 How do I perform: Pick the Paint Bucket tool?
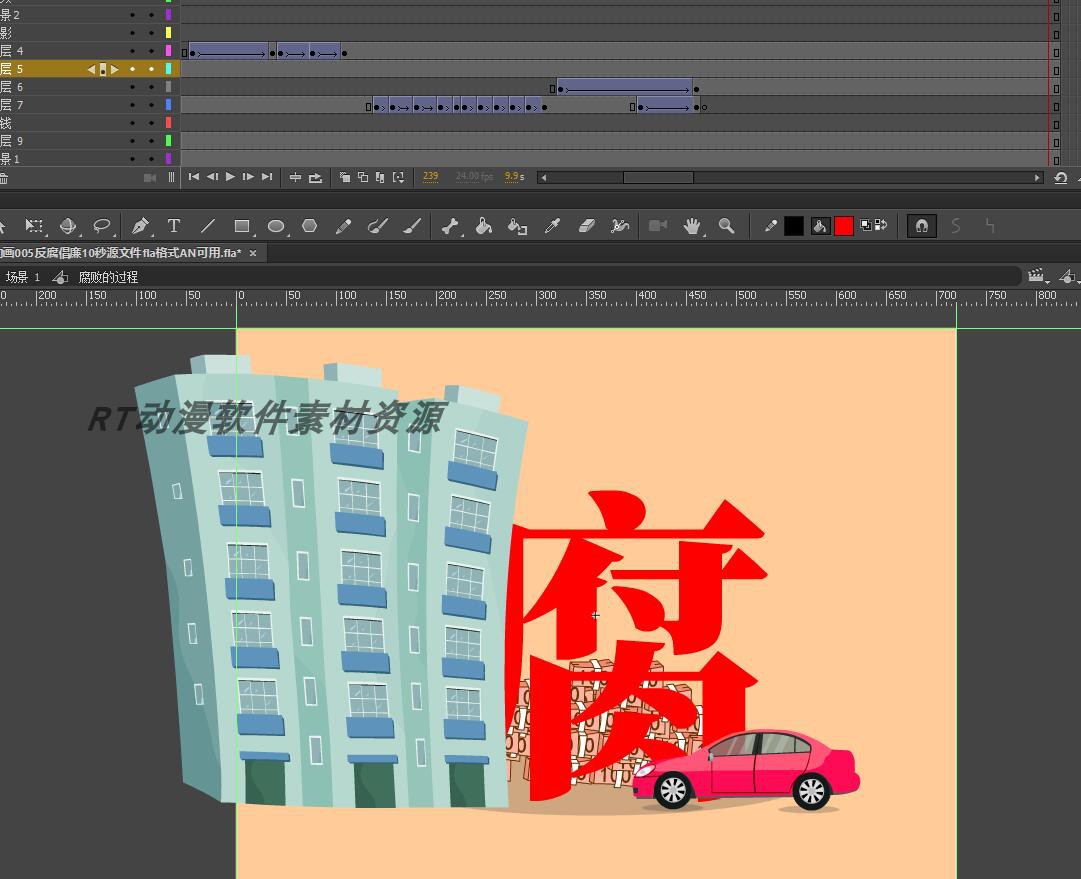click(484, 226)
